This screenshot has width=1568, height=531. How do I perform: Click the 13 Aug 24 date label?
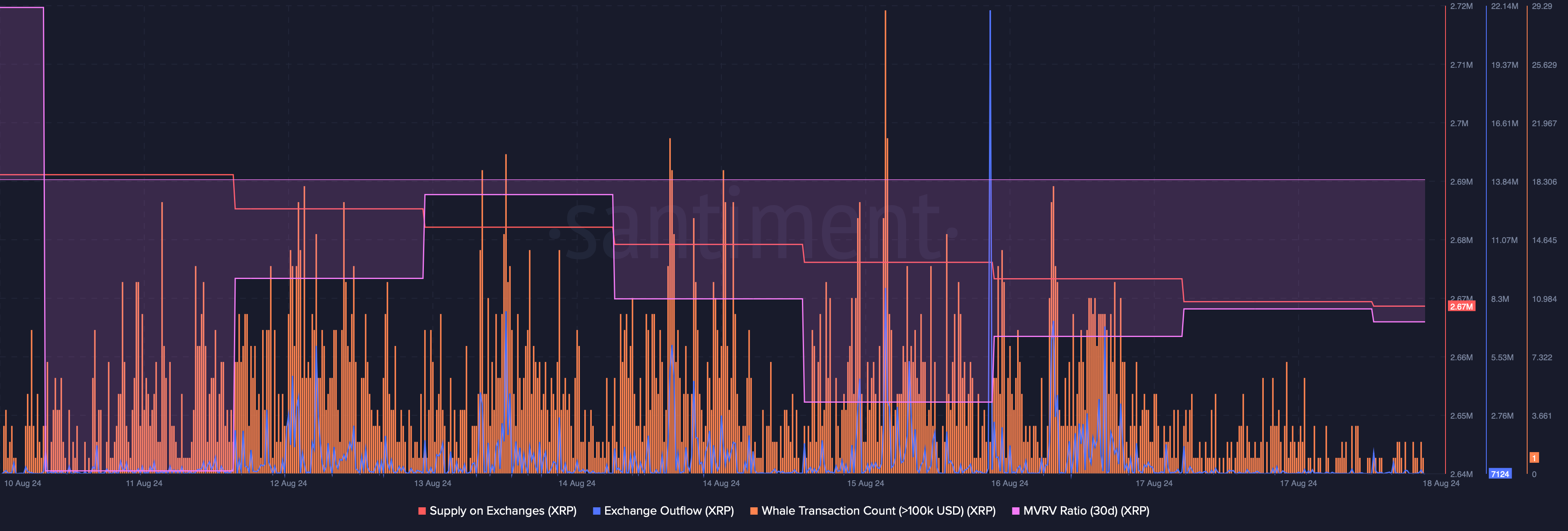433,484
